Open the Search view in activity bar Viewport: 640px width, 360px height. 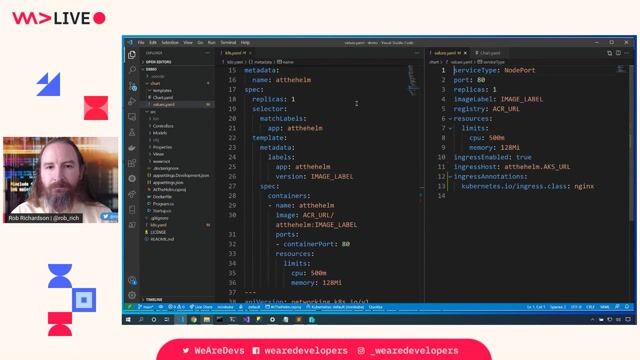[132, 70]
